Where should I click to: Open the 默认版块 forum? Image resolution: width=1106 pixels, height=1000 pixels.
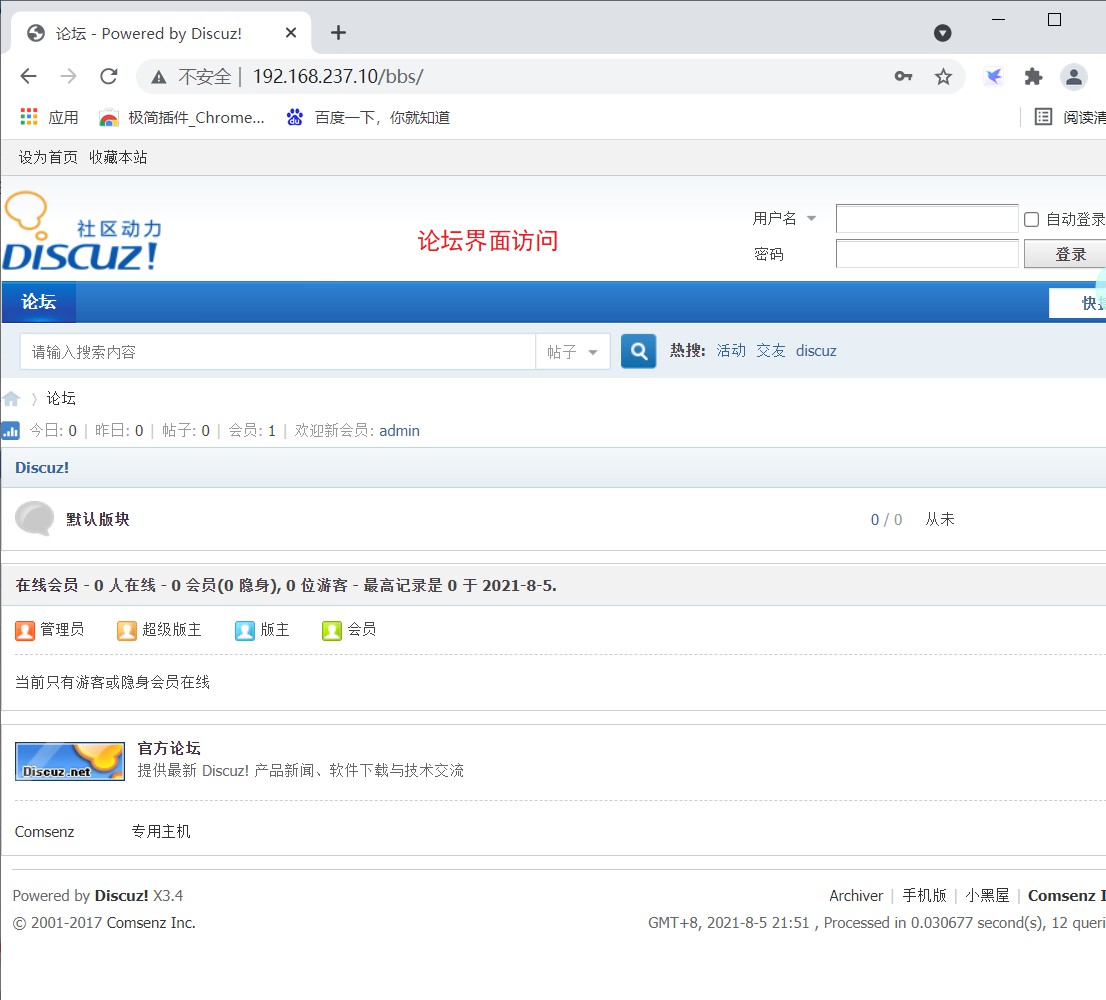click(97, 519)
